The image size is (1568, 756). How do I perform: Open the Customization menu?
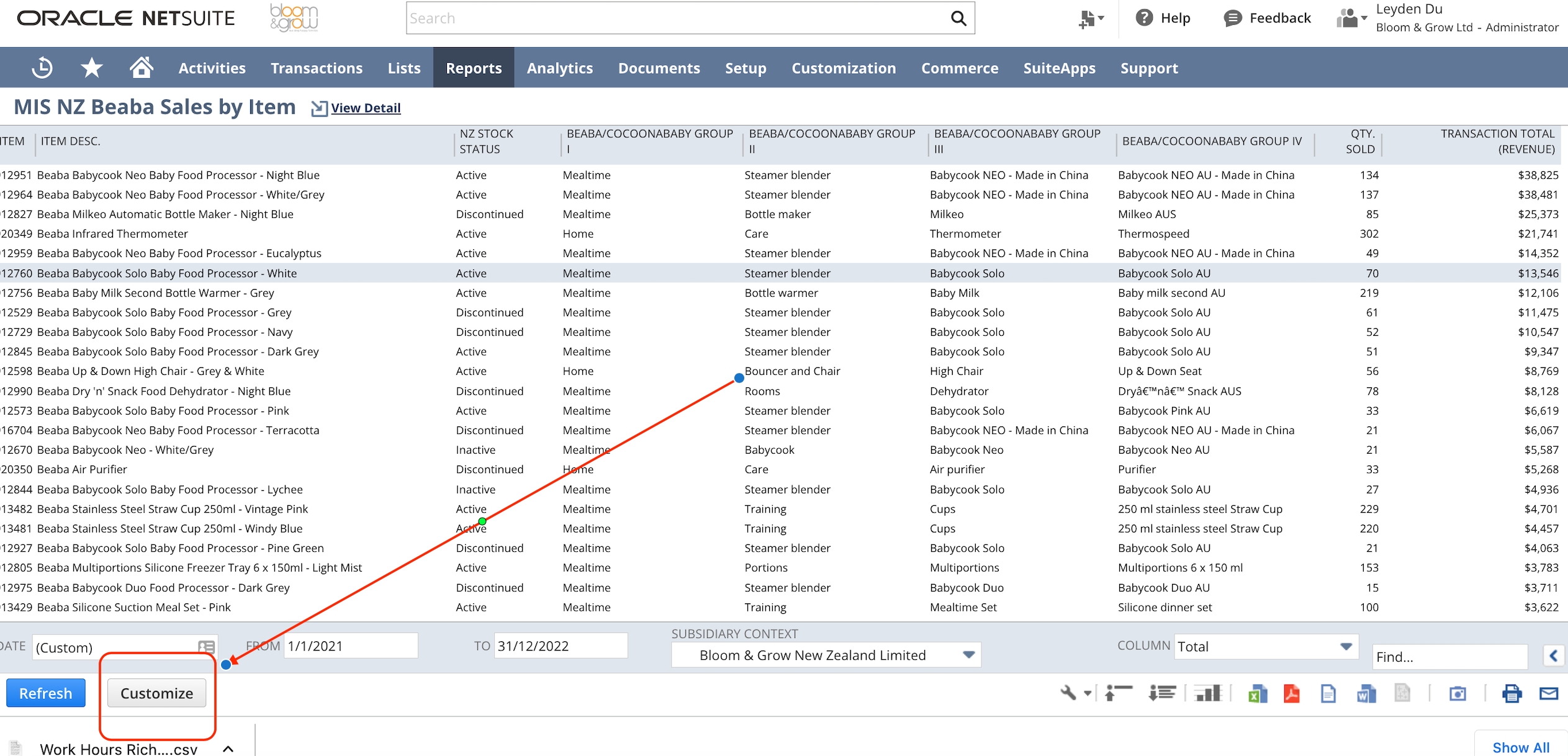coord(844,68)
